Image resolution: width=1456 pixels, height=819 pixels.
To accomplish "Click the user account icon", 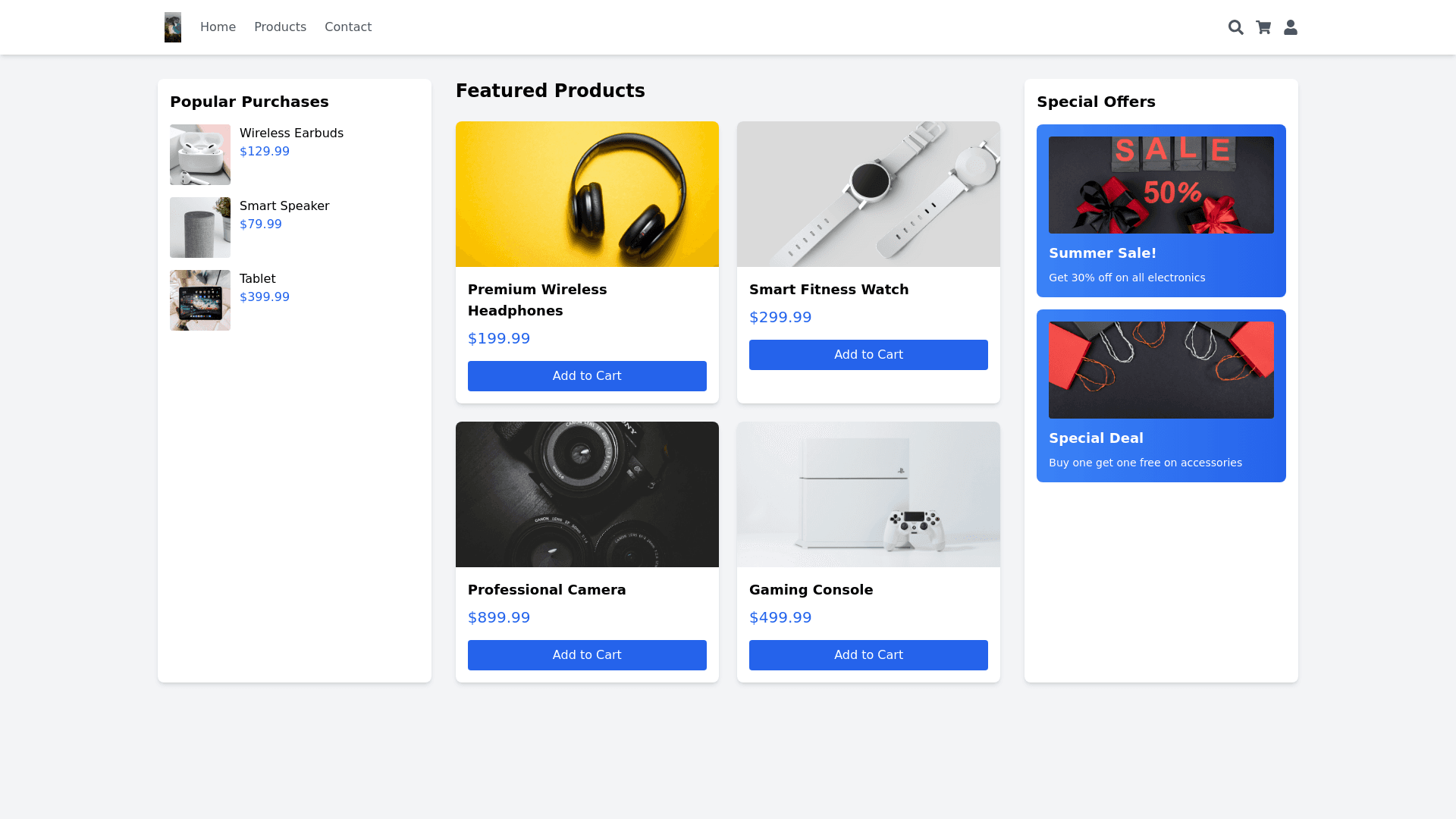I will [x=1291, y=27].
